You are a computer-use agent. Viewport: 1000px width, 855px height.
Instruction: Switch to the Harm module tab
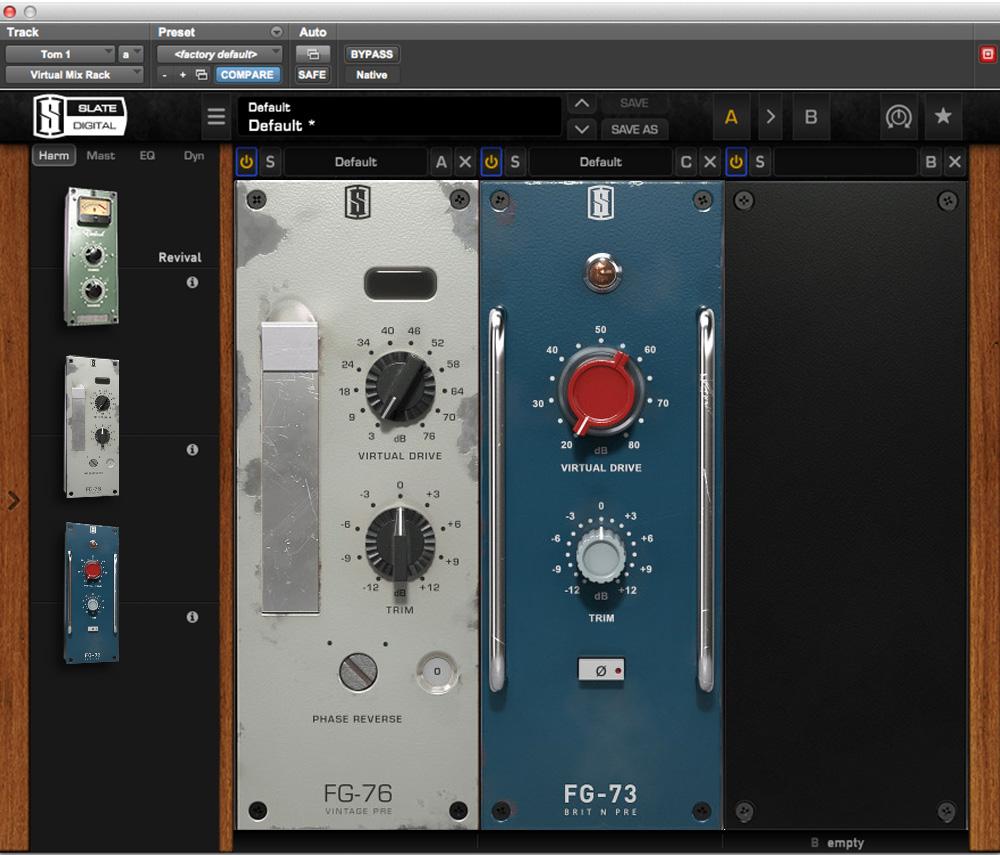pyautogui.click(x=54, y=156)
